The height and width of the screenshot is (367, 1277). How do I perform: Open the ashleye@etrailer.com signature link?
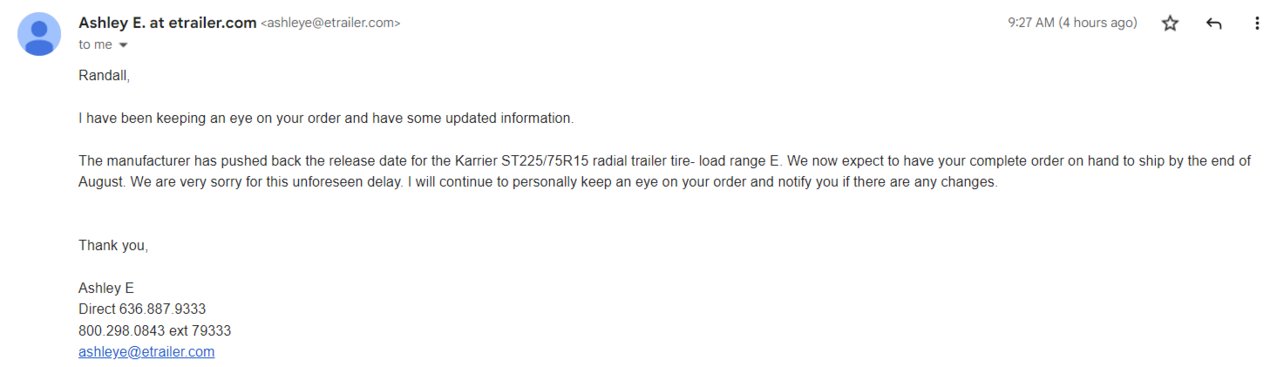(x=146, y=352)
